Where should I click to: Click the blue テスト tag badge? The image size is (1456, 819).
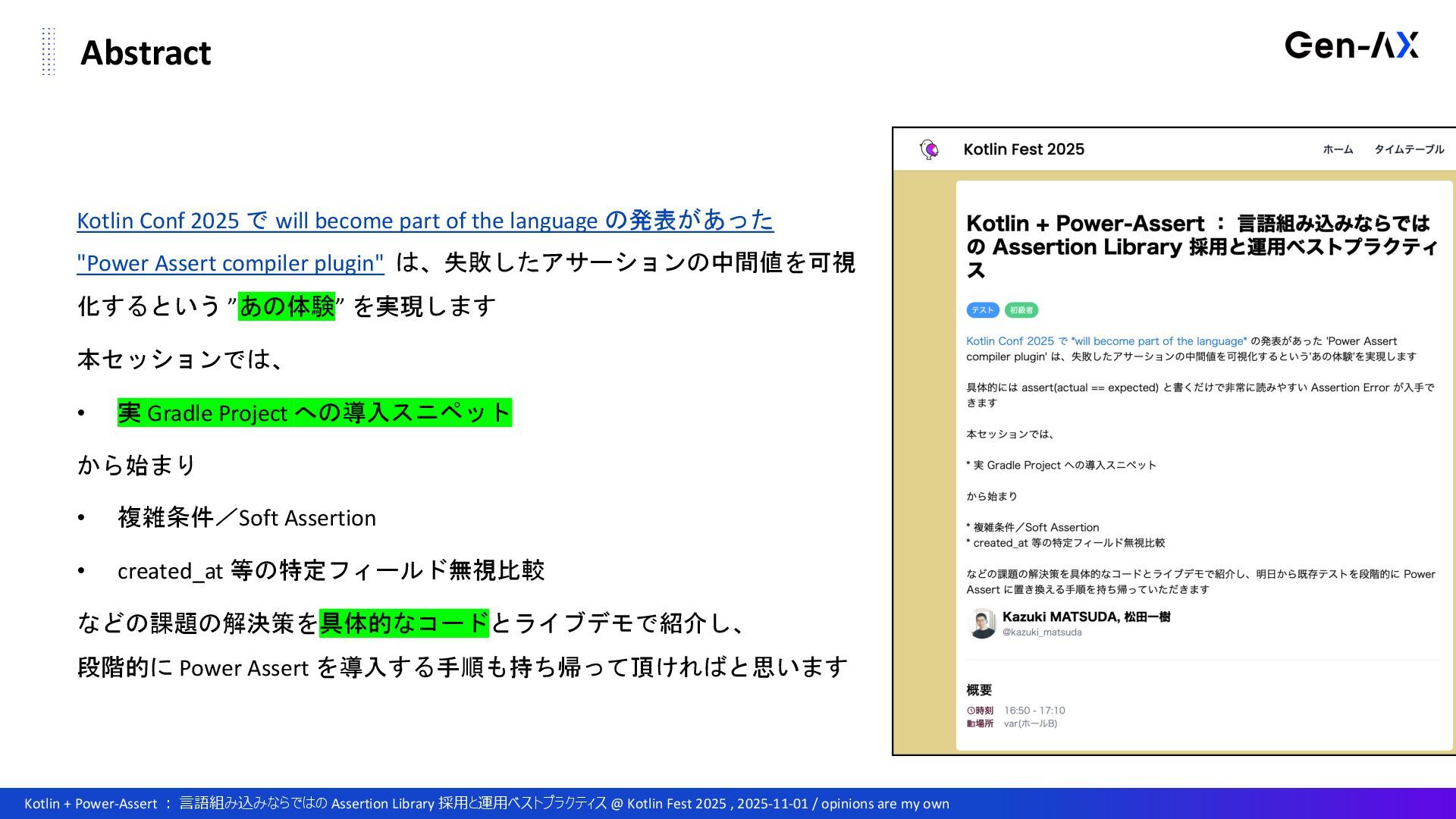[982, 310]
